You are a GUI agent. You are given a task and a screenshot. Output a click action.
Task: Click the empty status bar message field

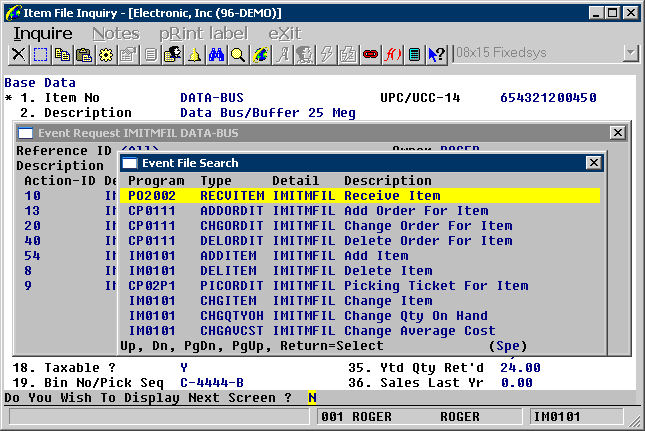(159, 417)
